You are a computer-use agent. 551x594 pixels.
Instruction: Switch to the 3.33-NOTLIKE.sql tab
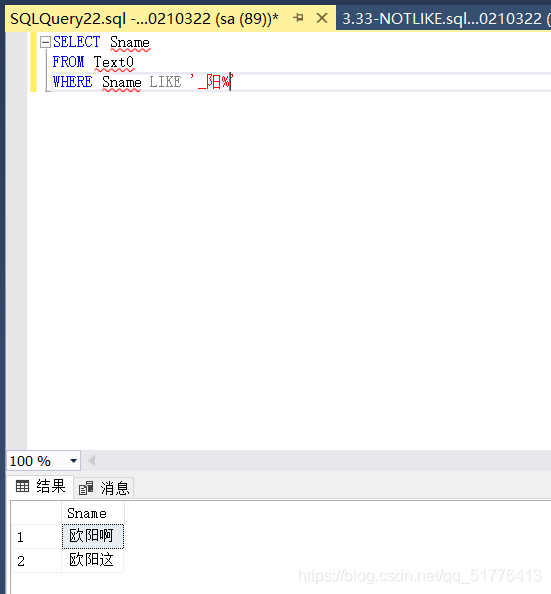[x=443, y=18]
